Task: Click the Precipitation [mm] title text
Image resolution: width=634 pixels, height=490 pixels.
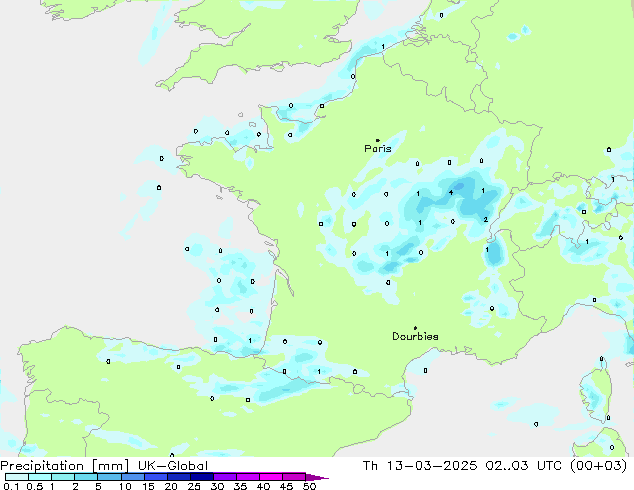Action: click(x=65, y=466)
